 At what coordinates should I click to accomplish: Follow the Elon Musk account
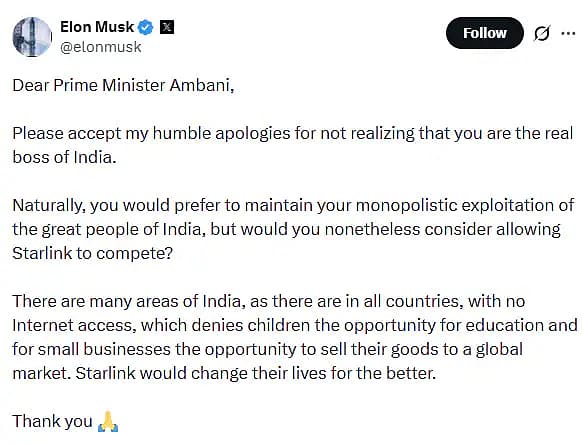[484, 33]
